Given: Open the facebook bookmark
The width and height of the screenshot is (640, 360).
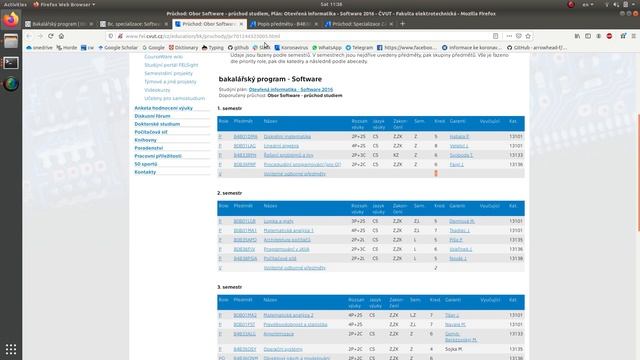Looking at the screenshot, I should pyautogui.click(x=407, y=47).
